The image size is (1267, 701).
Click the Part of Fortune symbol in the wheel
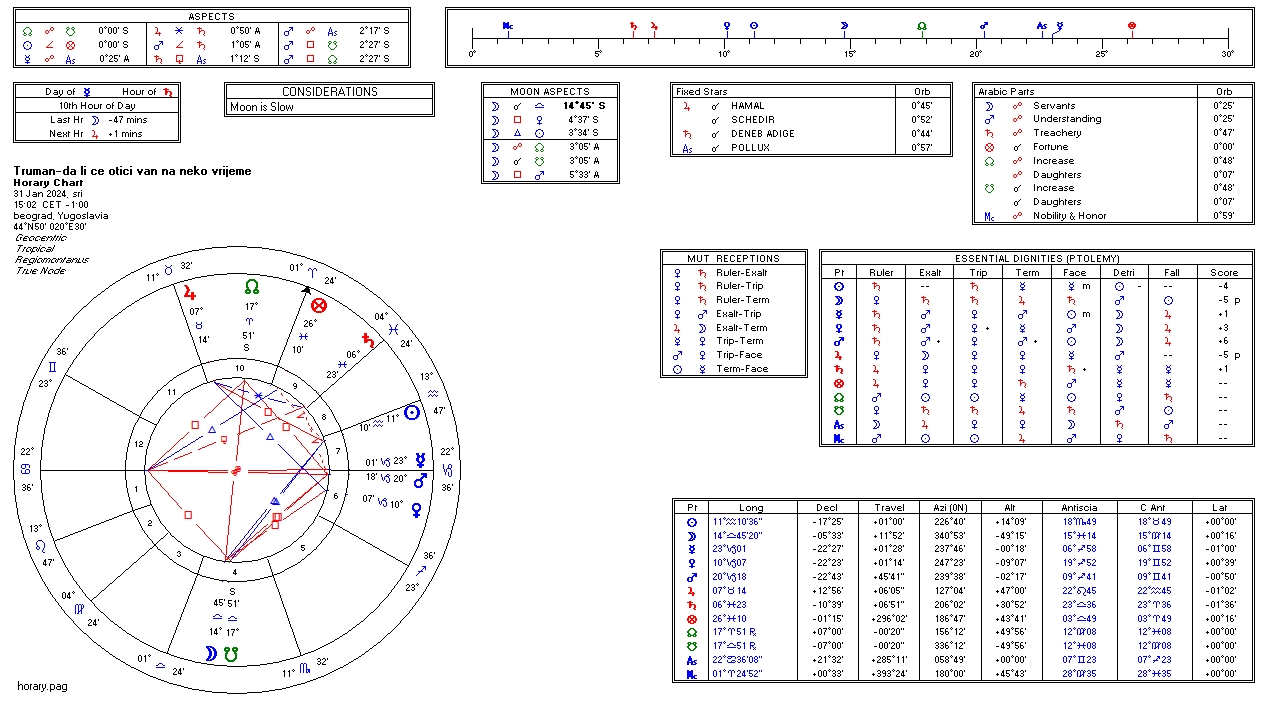(319, 306)
